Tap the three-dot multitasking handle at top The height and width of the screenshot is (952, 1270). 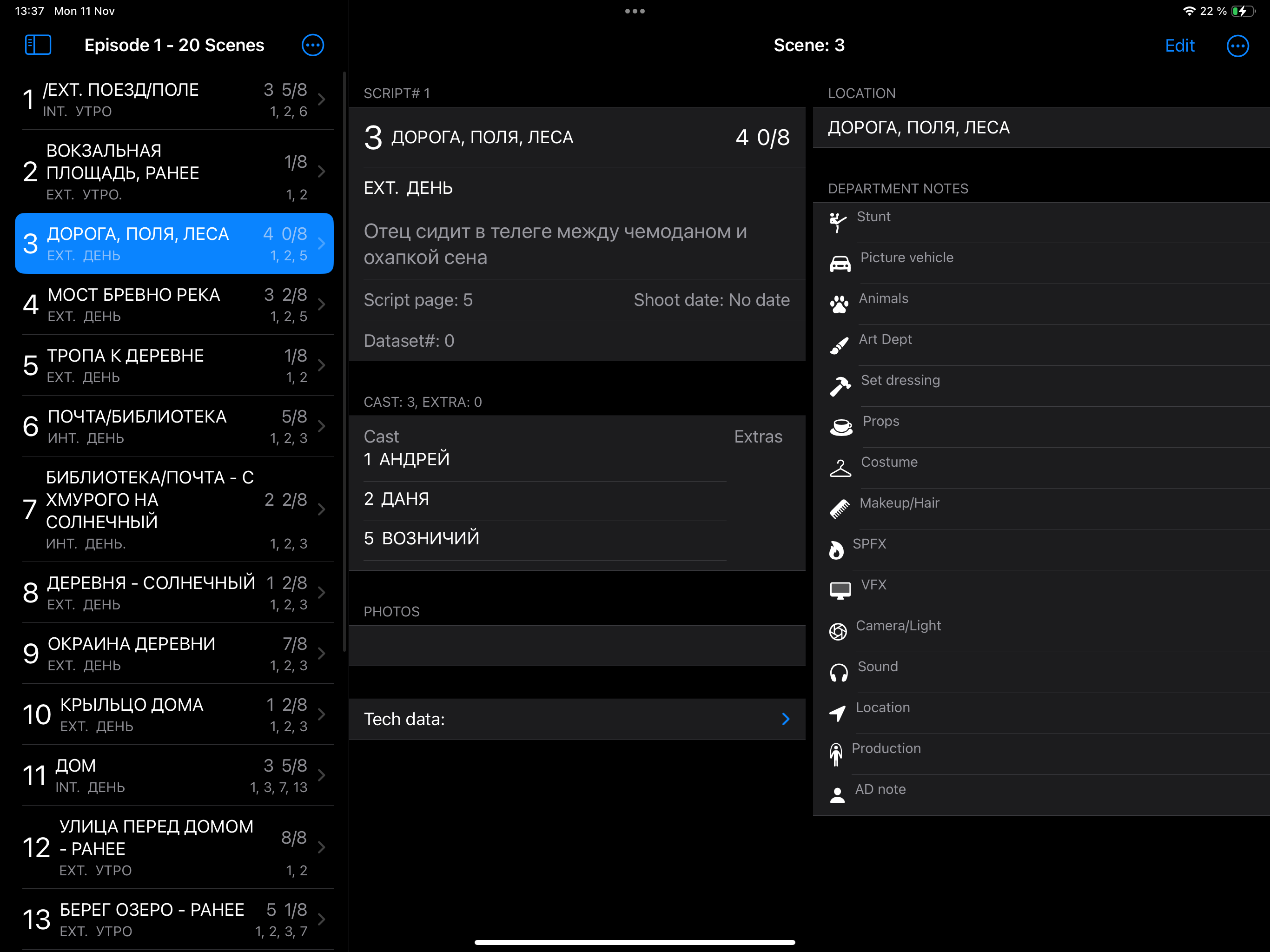tap(635, 11)
